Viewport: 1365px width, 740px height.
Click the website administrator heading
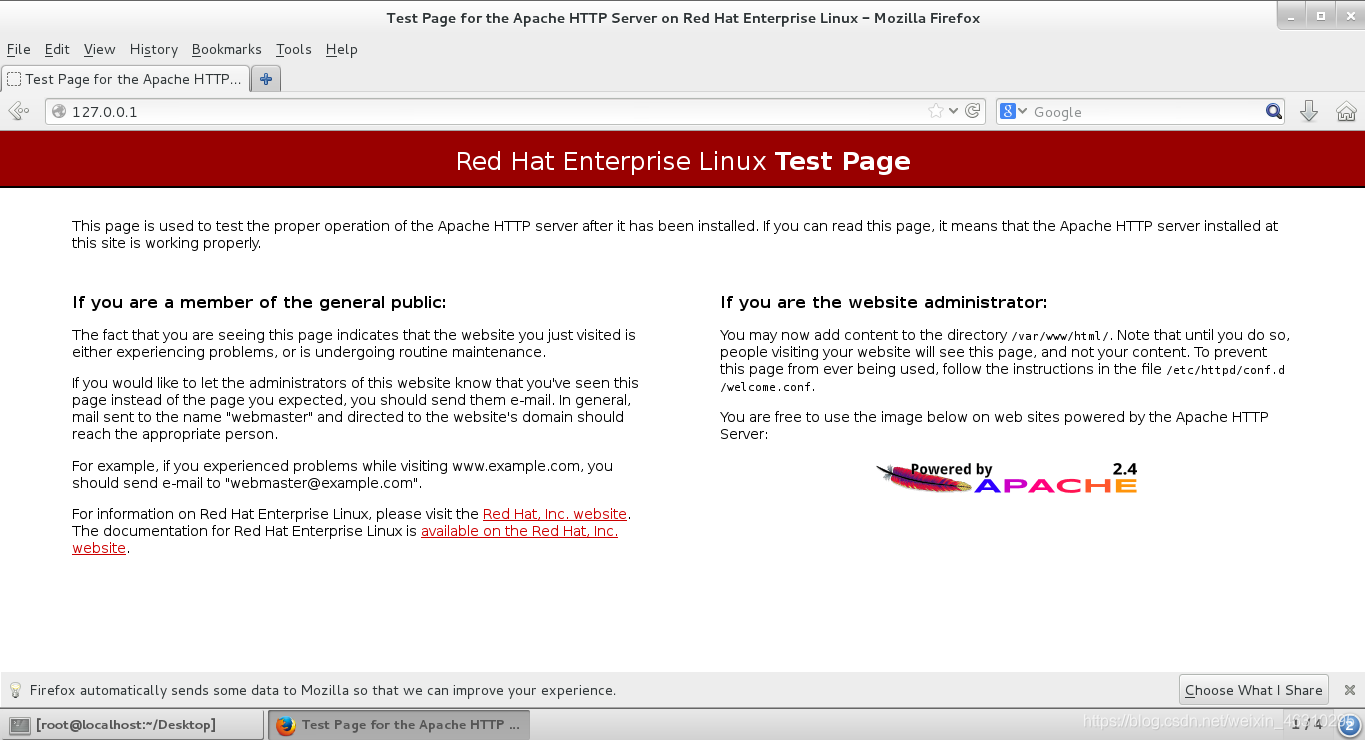pos(884,302)
